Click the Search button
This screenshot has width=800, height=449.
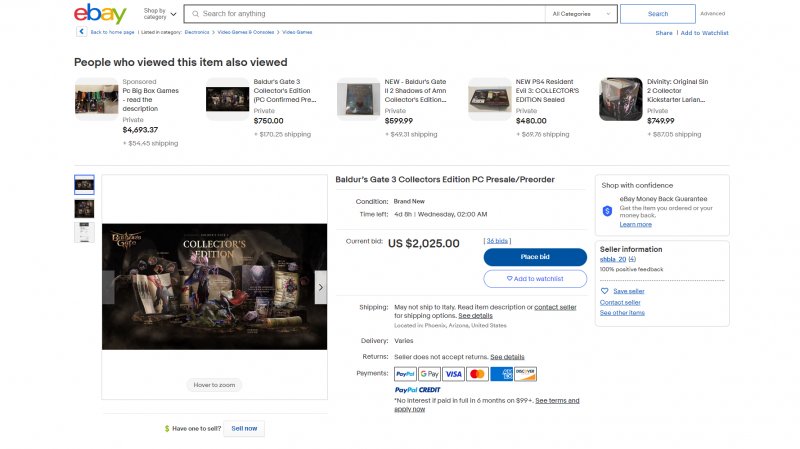point(658,14)
